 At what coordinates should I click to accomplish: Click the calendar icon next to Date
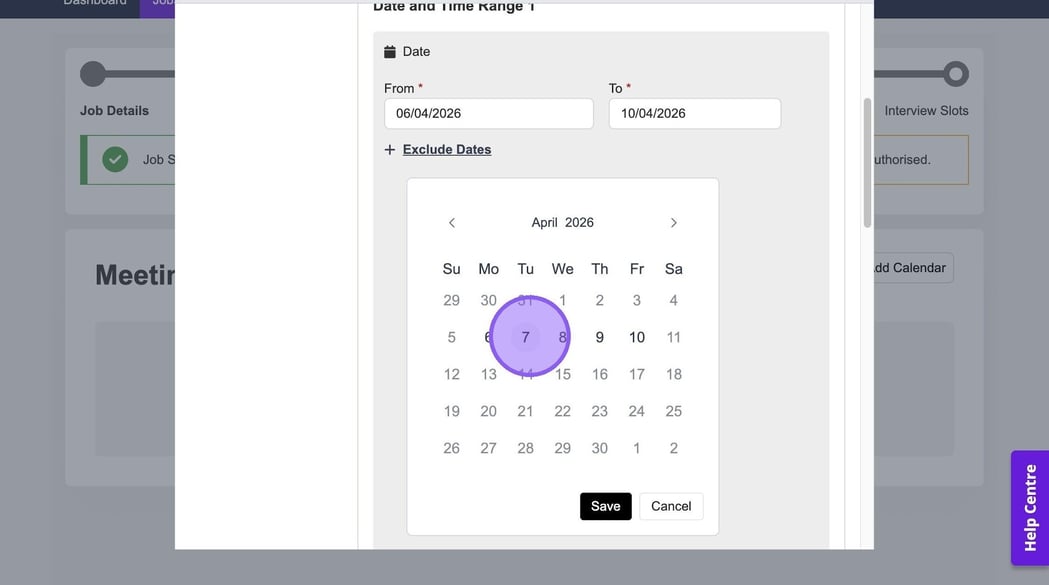[x=390, y=52]
